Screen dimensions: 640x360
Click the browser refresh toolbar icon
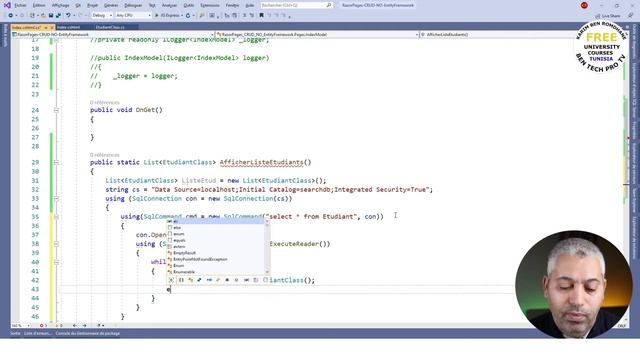coord(188,16)
